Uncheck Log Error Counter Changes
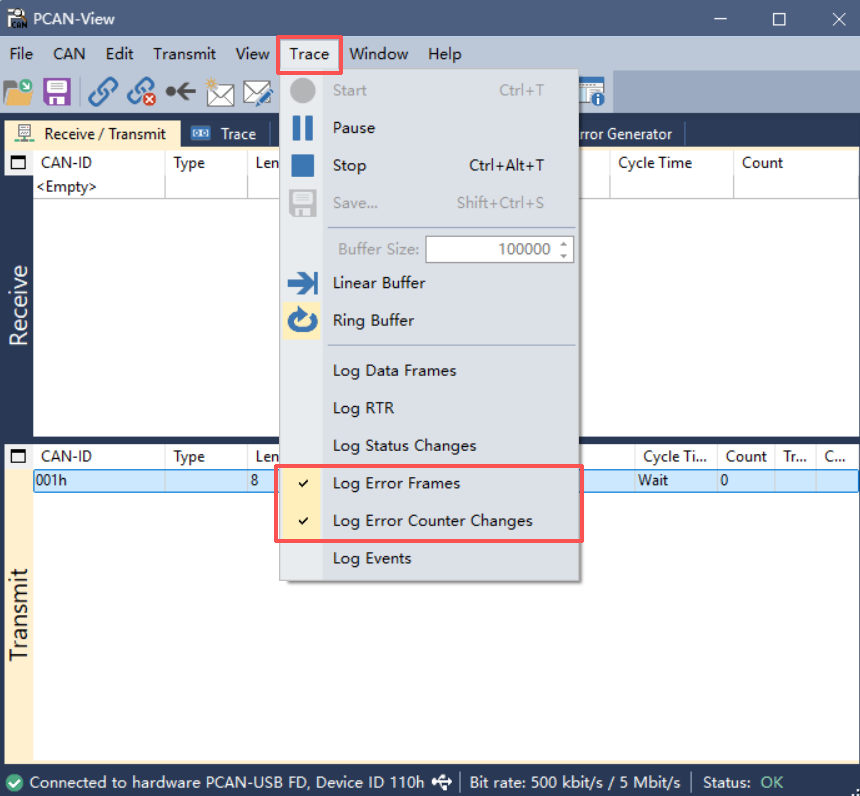Image resolution: width=860 pixels, height=796 pixels. coord(432,521)
